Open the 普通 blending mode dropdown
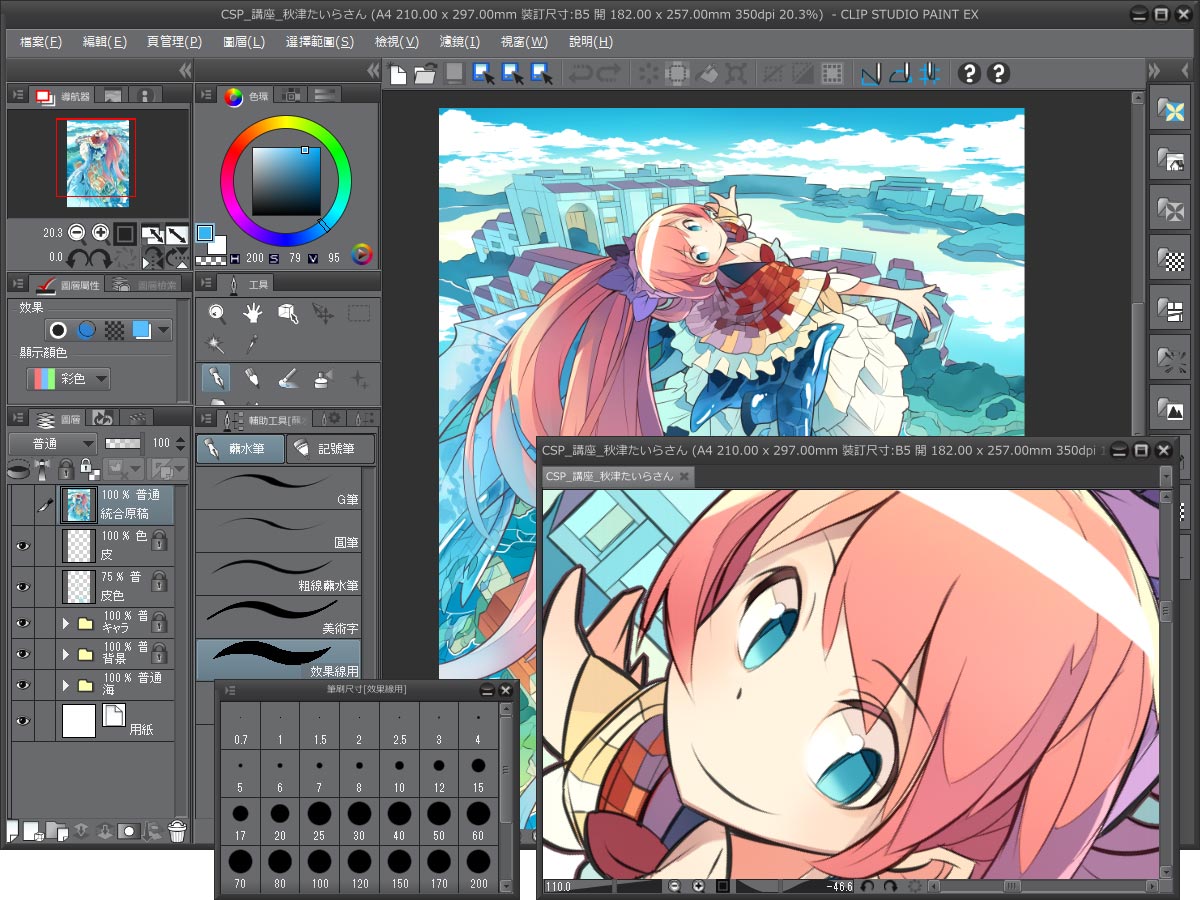Screen dimensions: 1200x900 53,444
